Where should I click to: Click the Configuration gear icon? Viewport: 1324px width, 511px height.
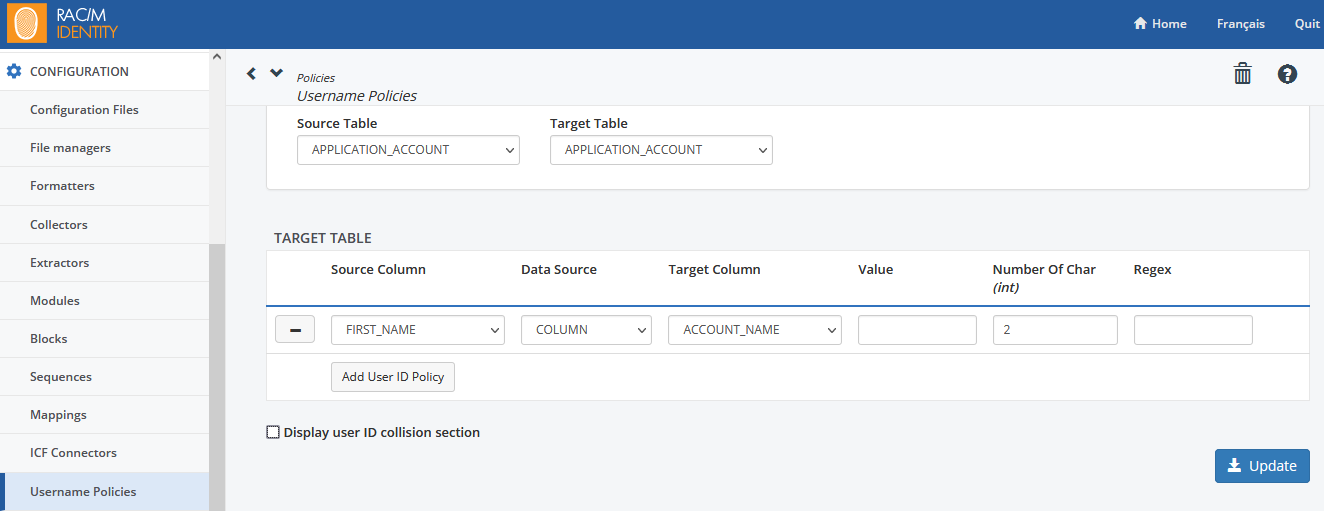point(14,72)
